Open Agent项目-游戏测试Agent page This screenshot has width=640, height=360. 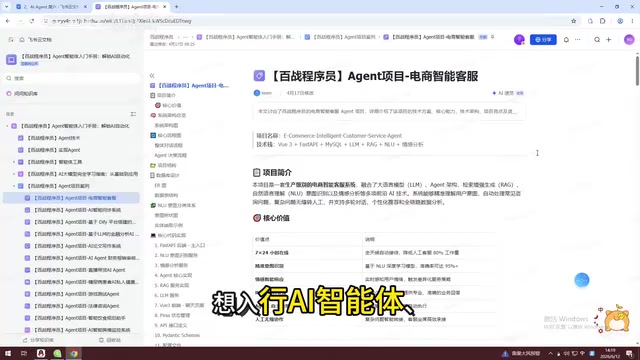click(x=76, y=294)
